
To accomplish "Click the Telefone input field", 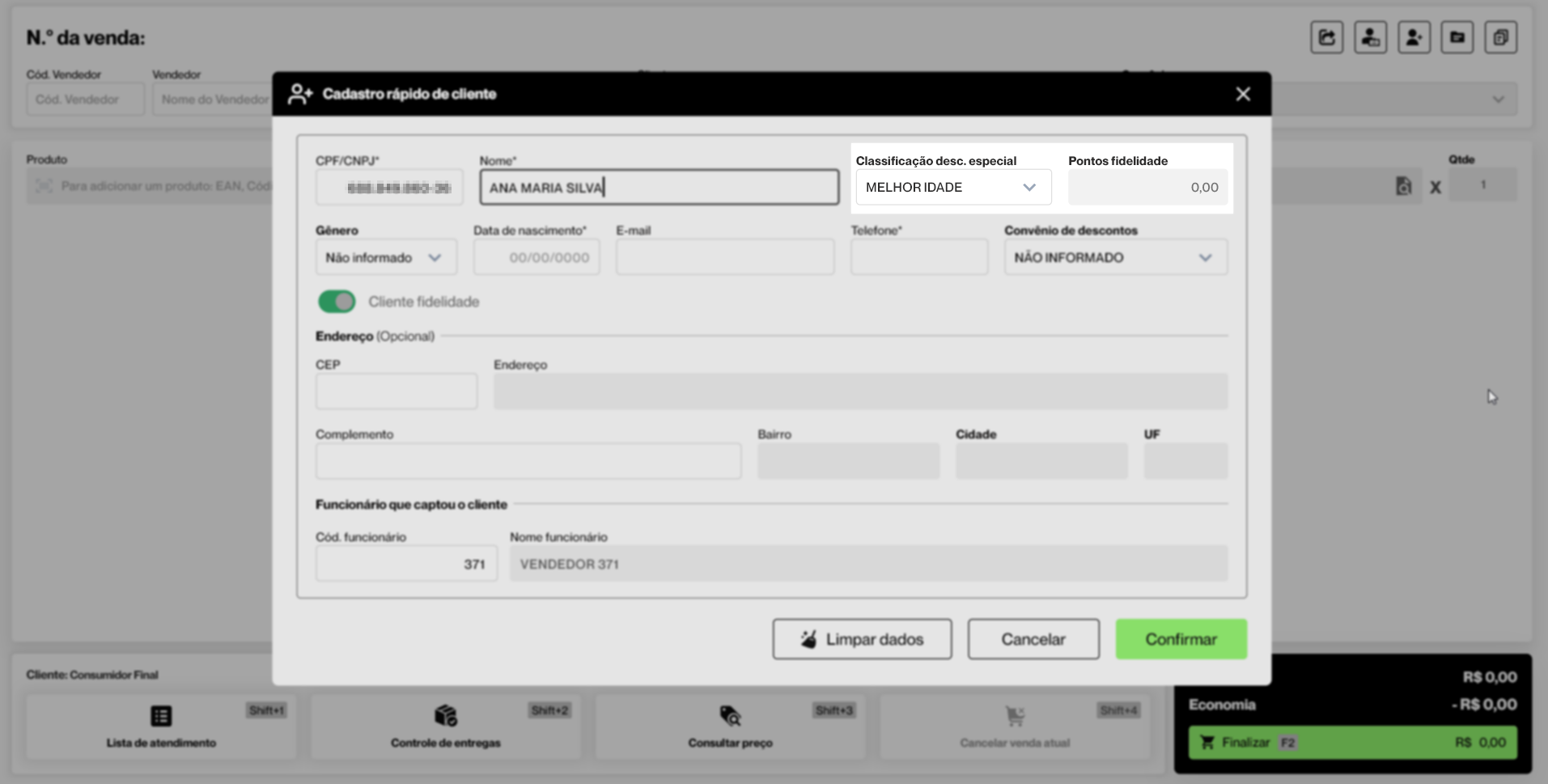I will tap(918, 258).
